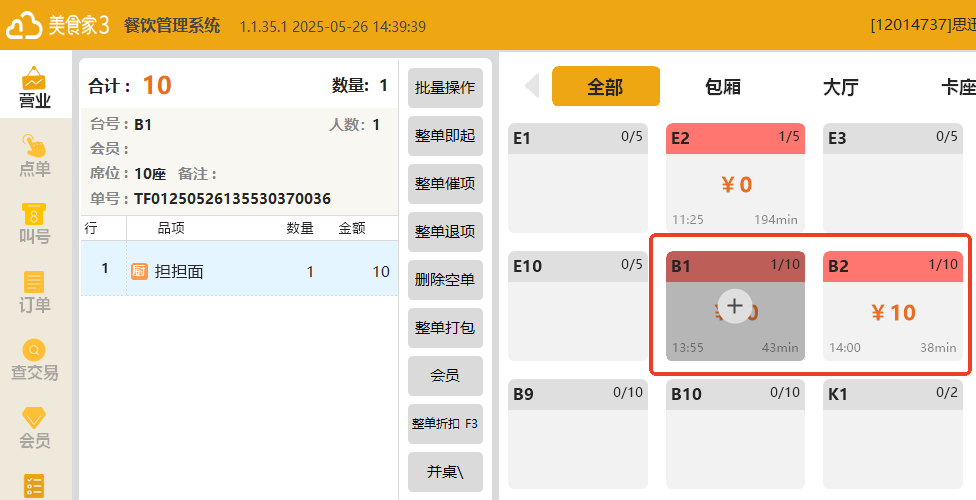This screenshot has height=500, width=976.
Task: Select occupied table B2
Action: click(893, 306)
